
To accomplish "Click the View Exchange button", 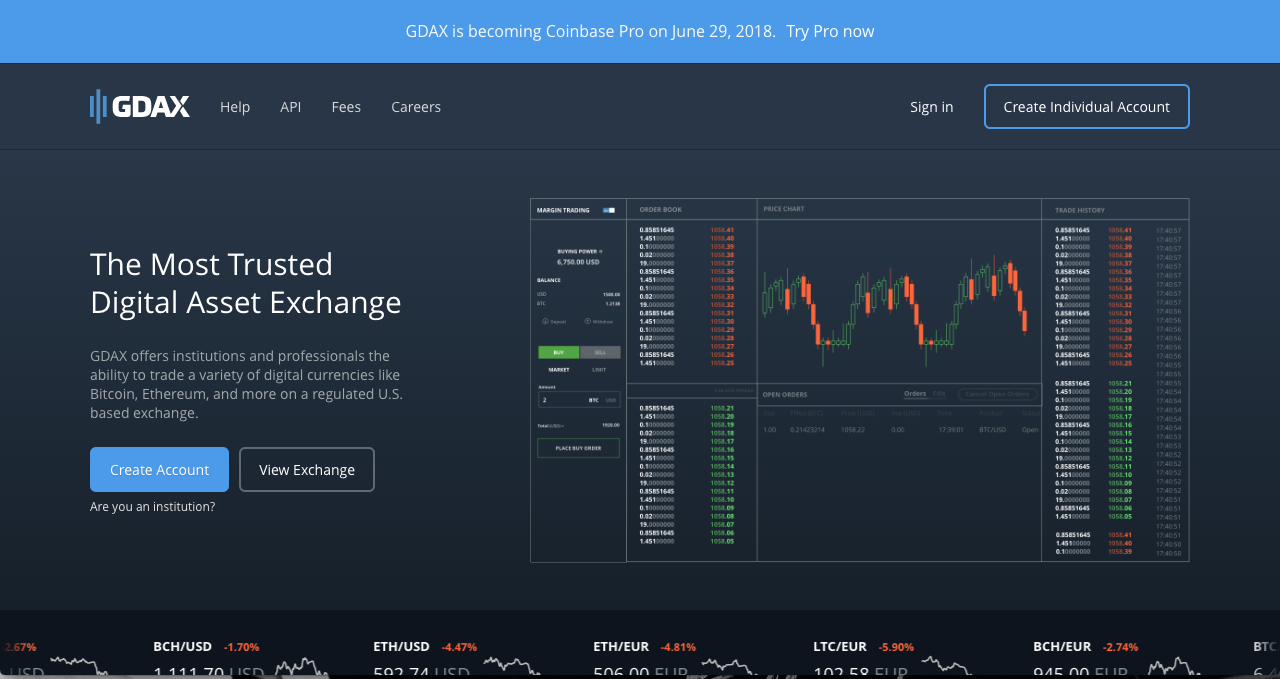I will pos(307,469).
